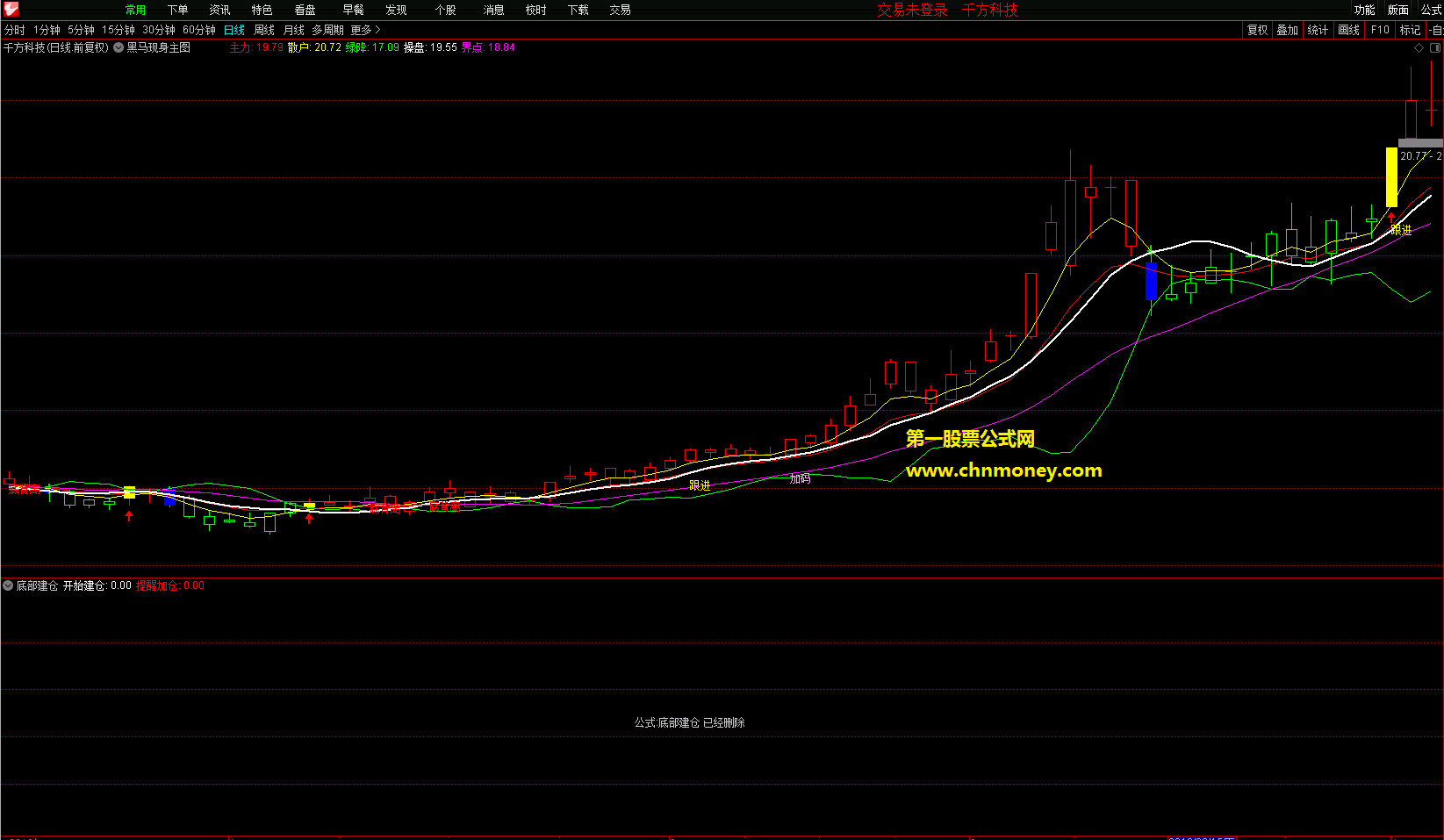Switch to 60分钟 period
The width and height of the screenshot is (1444, 840).
click(x=198, y=30)
